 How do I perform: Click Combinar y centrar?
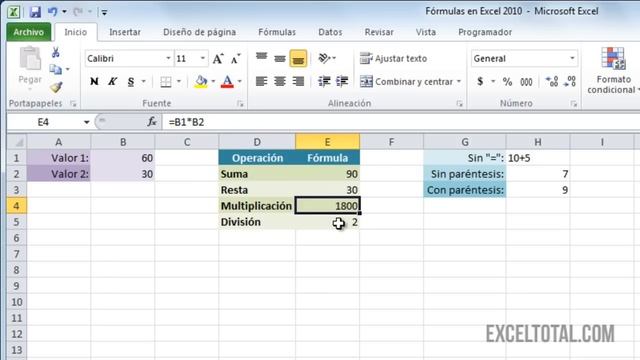point(406,82)
